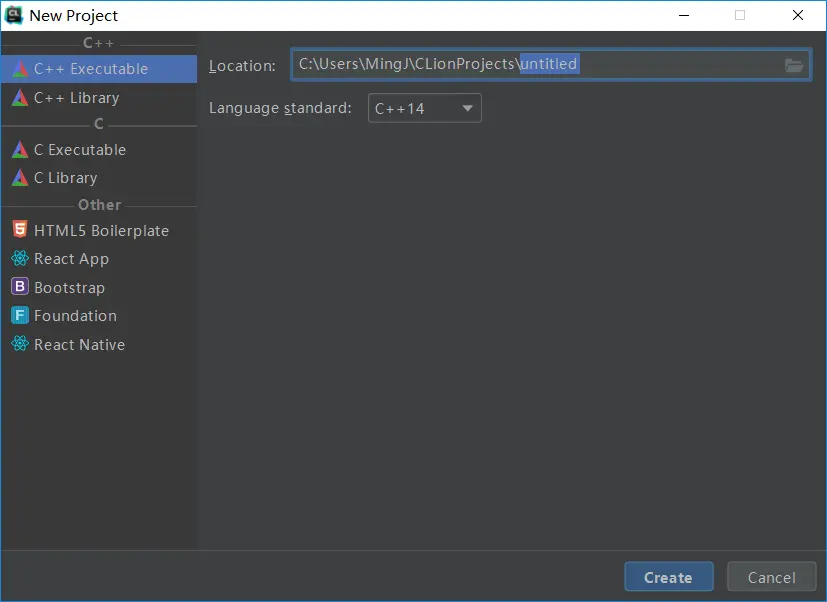
Task: Click the CMake icon beside C++ Executable
Action: click(x=20, y=69)
